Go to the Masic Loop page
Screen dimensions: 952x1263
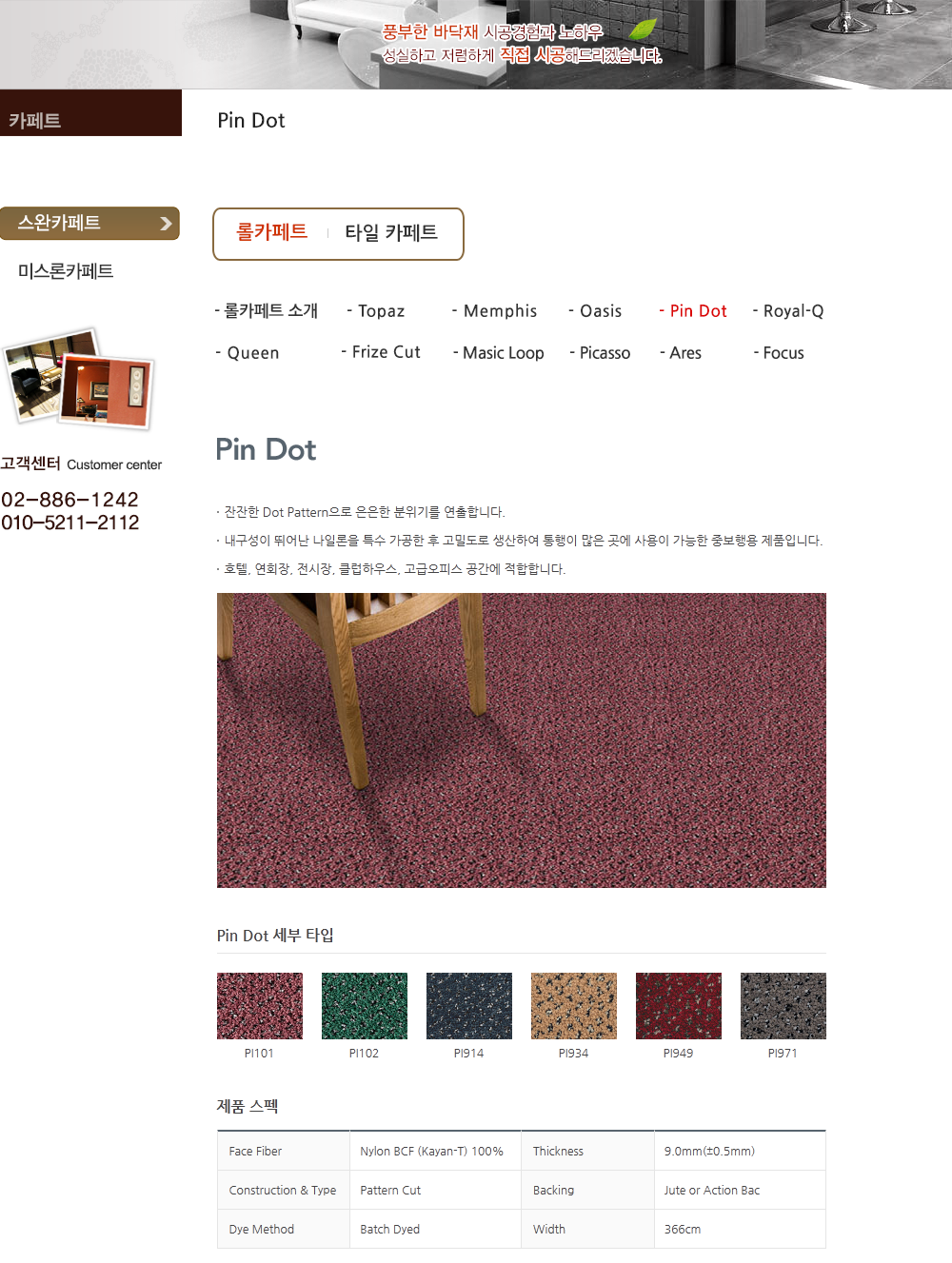499,353
